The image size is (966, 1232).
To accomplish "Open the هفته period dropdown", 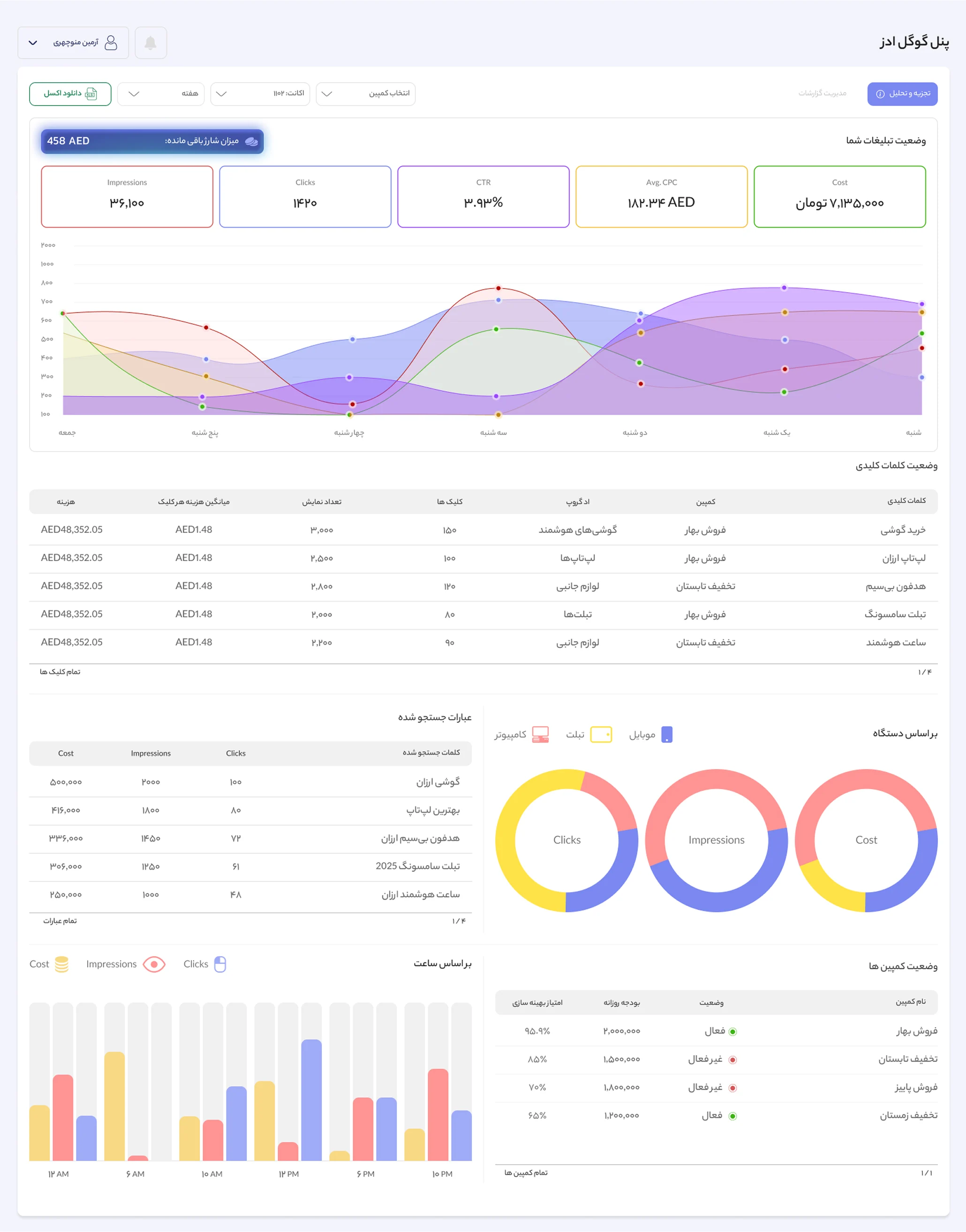I will [161, 93].
